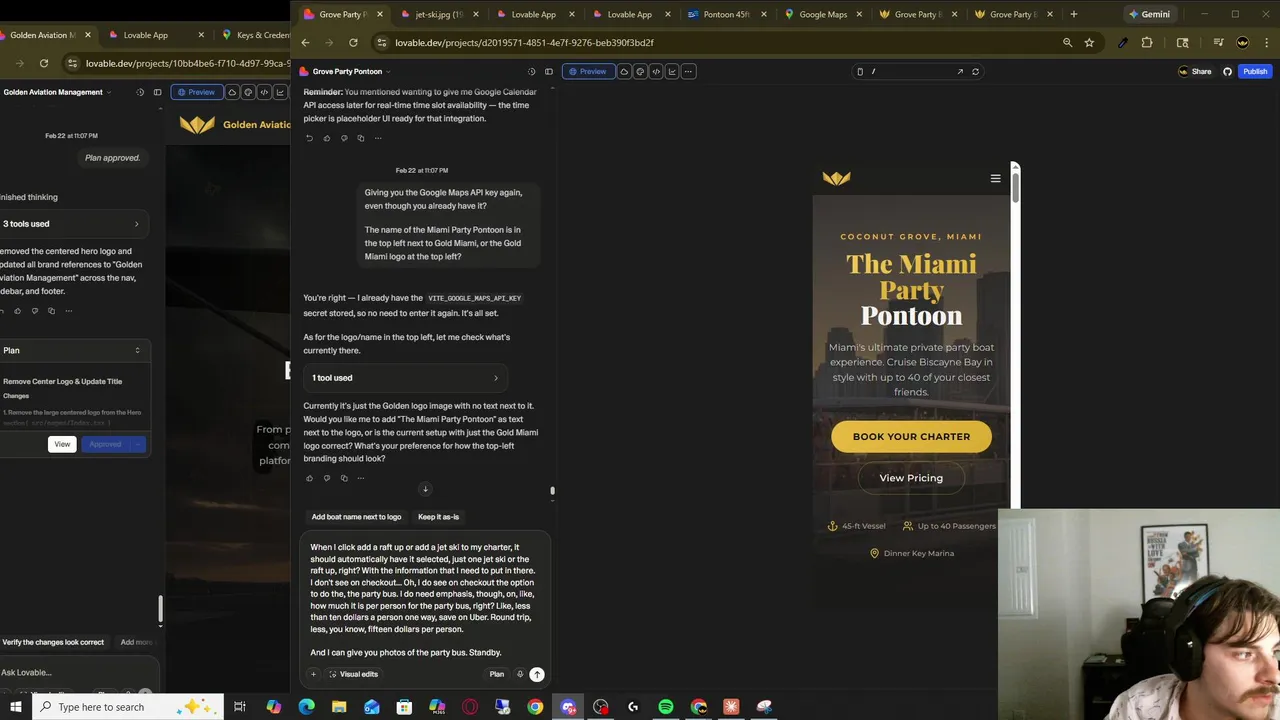Click the lovable.dev address bar in front window
This screenshot has width=1280, height=720.
[715, 43]
